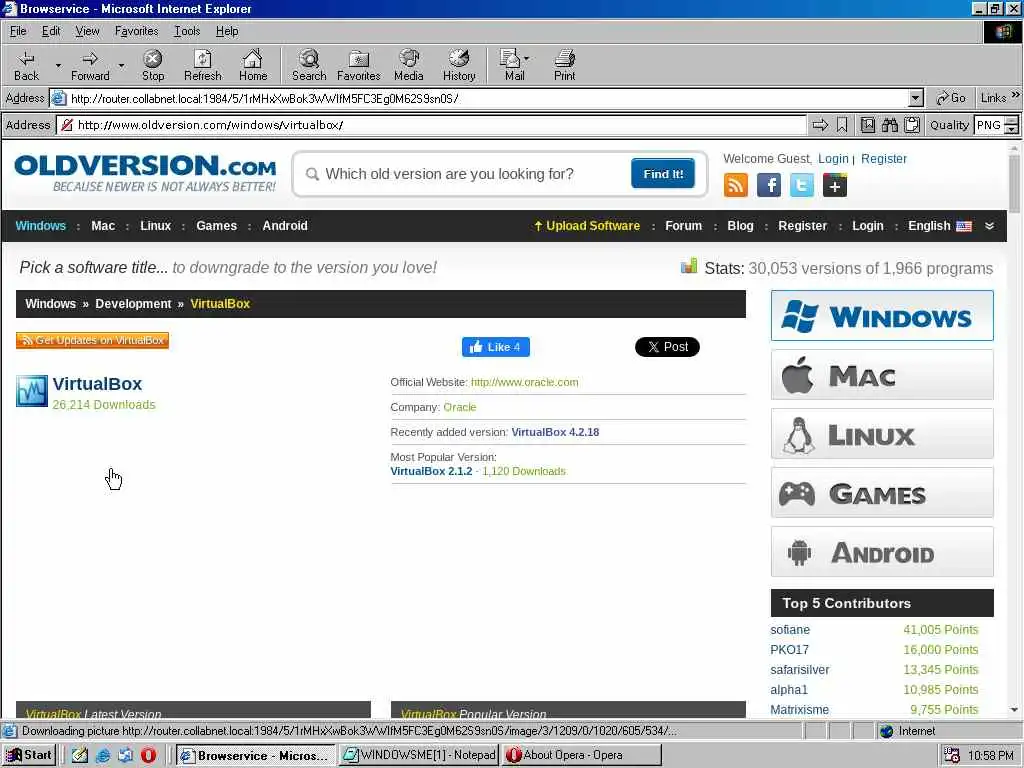Open the Search pane icon
This screenshot has width=1024, height=768.
tap(309, 59)
